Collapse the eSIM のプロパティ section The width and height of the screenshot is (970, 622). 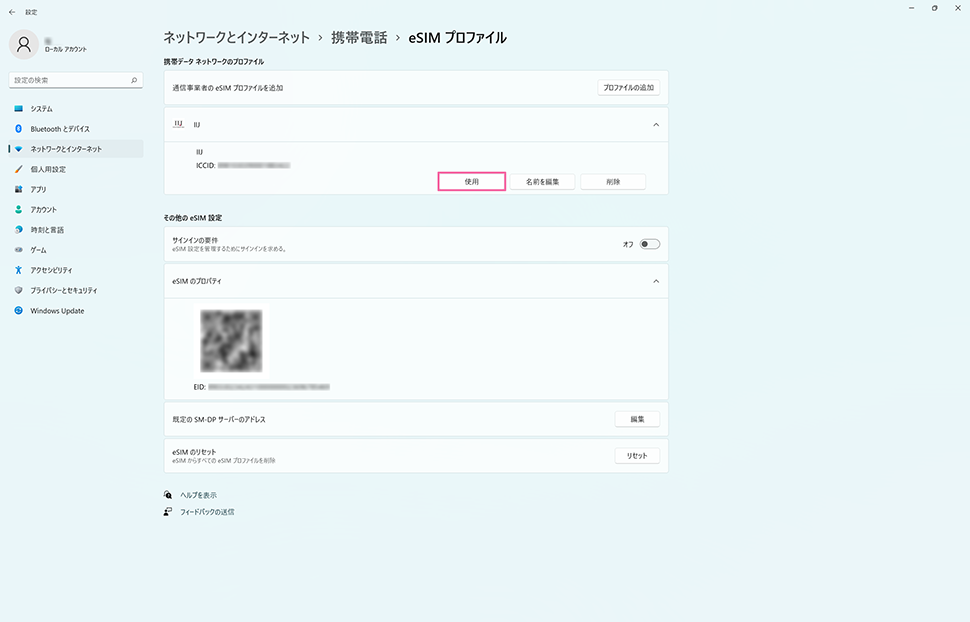click(x=656, y=281)
